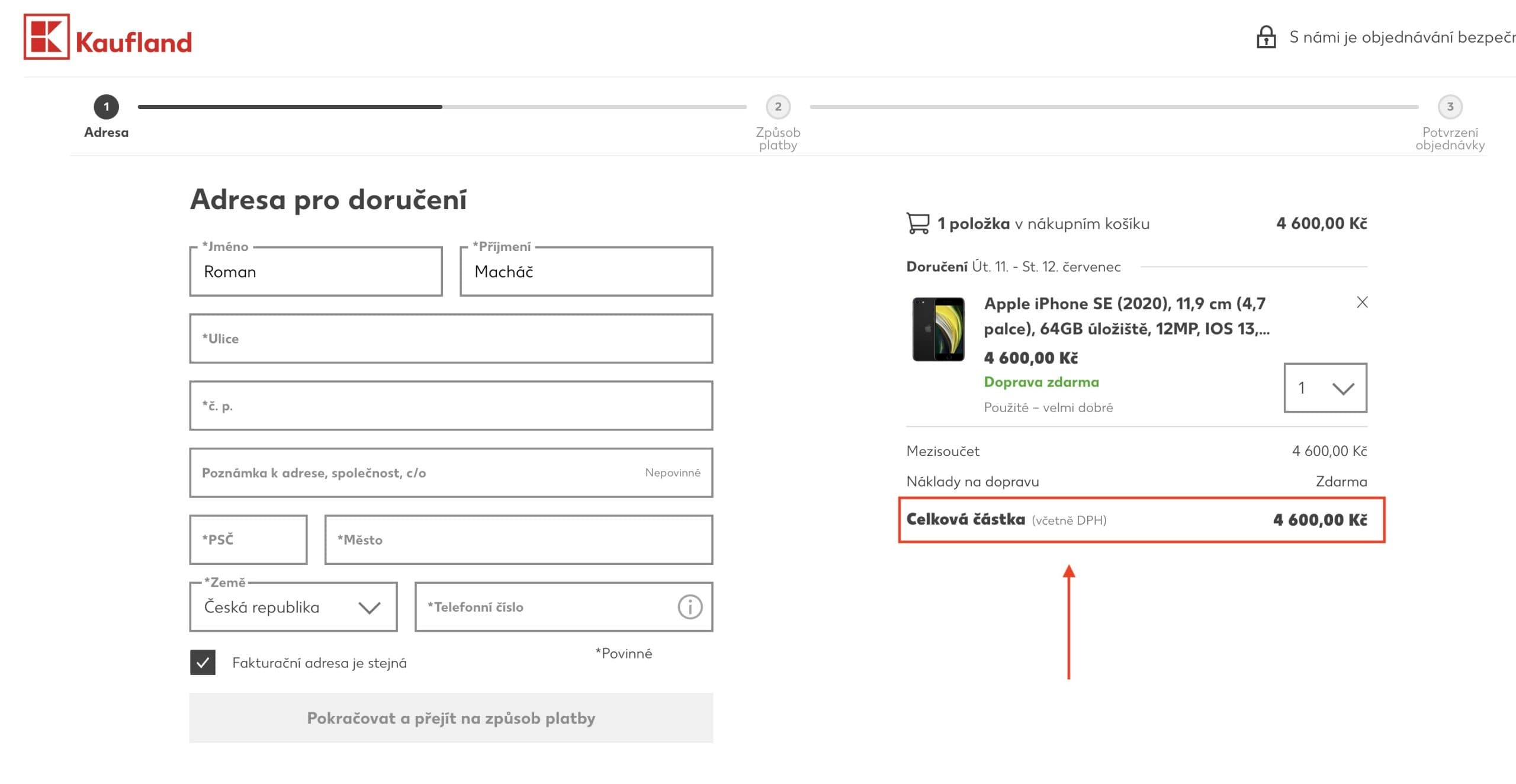Click the Adresa pro doručení heading
Viewport: 1516px width, 784px height.
[328, 200]
